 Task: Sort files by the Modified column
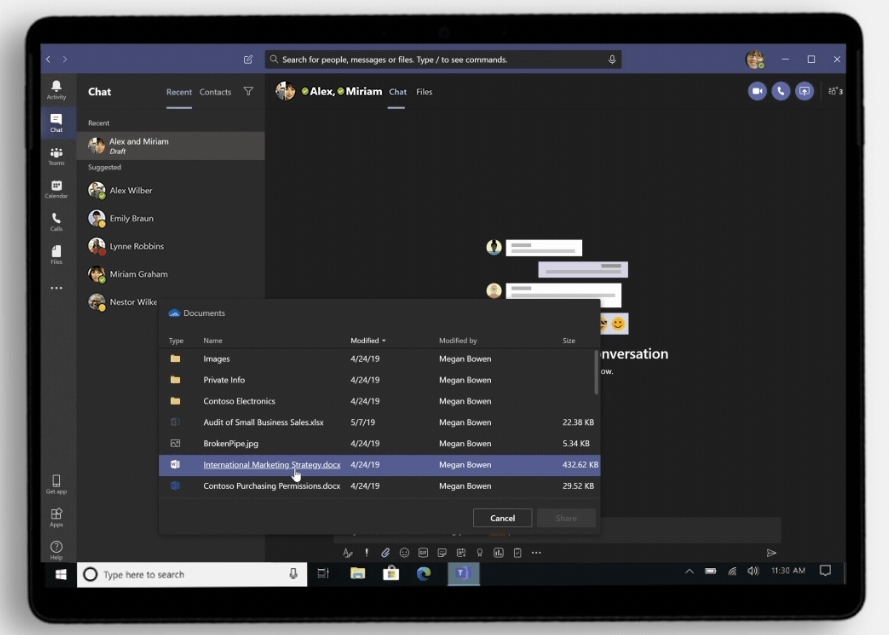click(366, 341)
